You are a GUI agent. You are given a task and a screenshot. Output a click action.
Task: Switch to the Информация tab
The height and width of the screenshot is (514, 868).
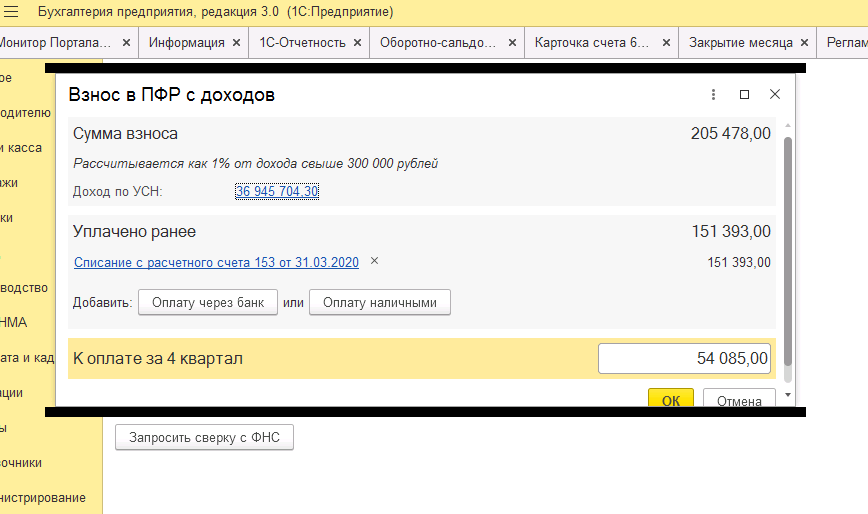pos(187,43)
